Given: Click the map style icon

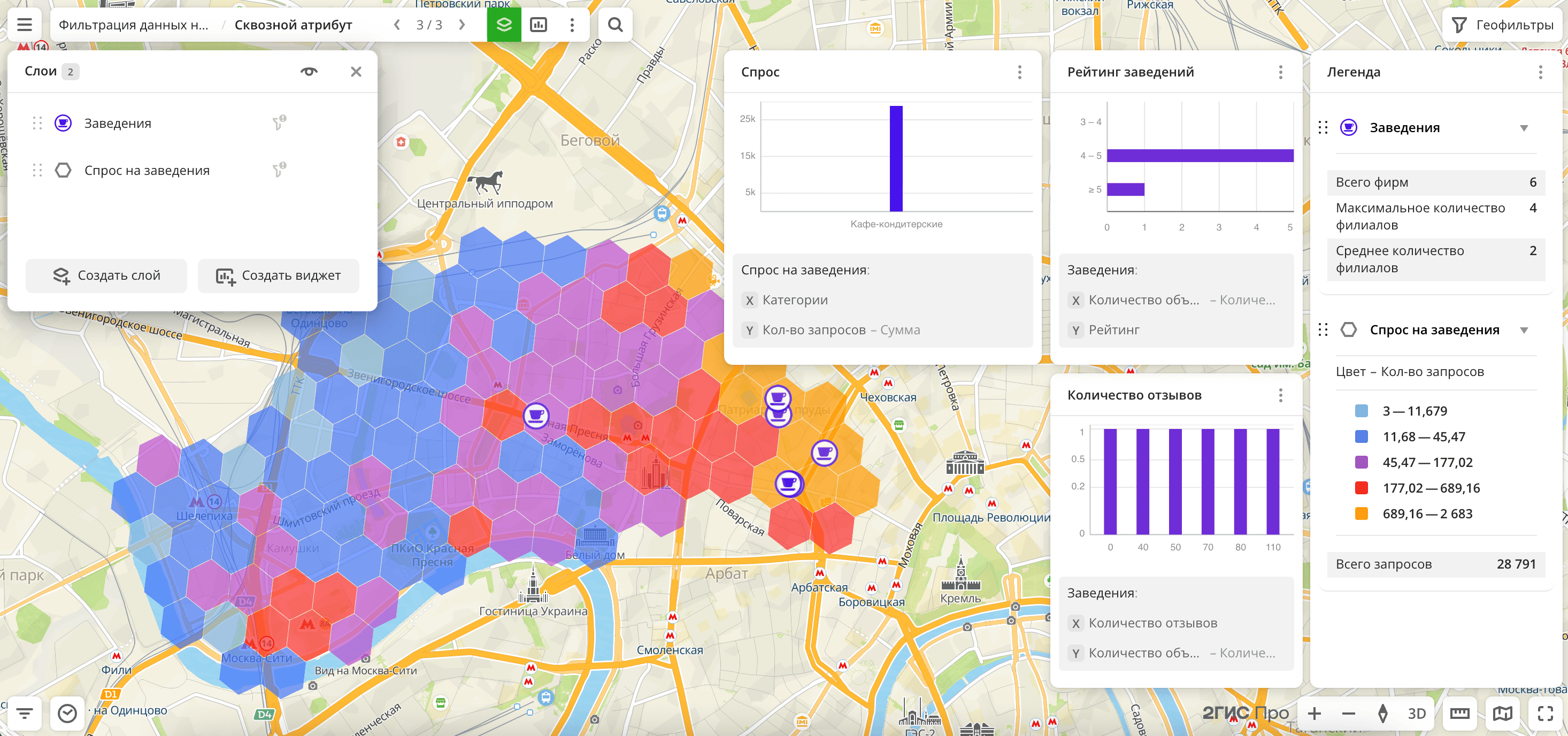Looking at the screenshot, I should tap(1502, 713).
